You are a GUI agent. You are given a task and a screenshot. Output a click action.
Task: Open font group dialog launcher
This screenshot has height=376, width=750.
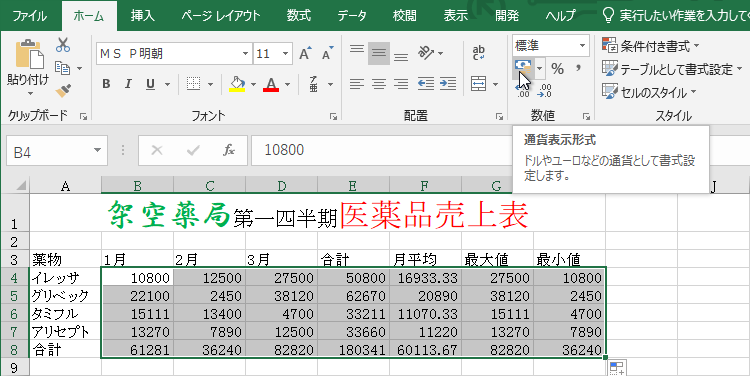coord(333,116)
